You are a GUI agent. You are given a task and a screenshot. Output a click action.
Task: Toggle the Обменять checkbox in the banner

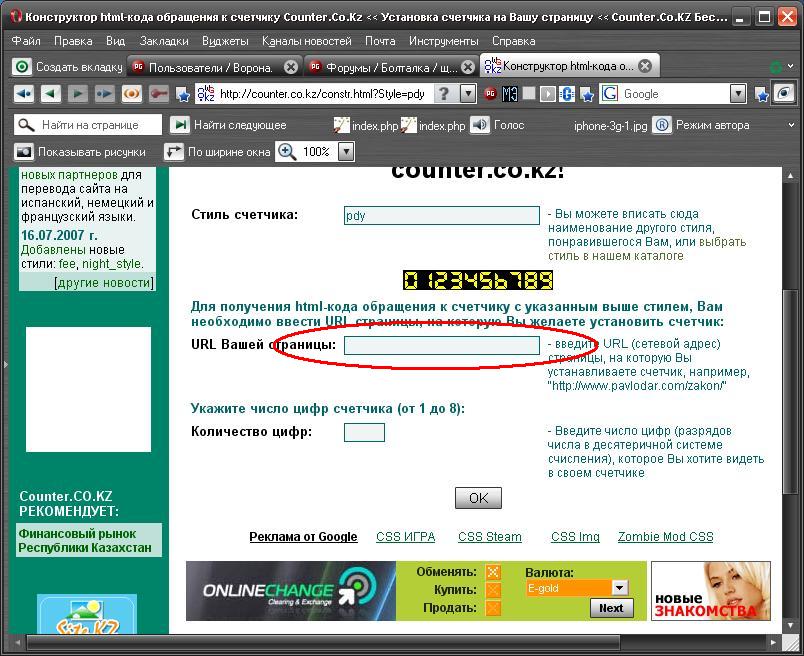point(493,572)
